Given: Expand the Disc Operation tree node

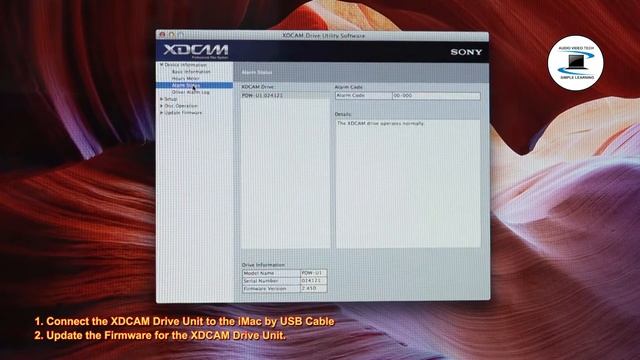Looking at the screenshot, I should 162,106.
